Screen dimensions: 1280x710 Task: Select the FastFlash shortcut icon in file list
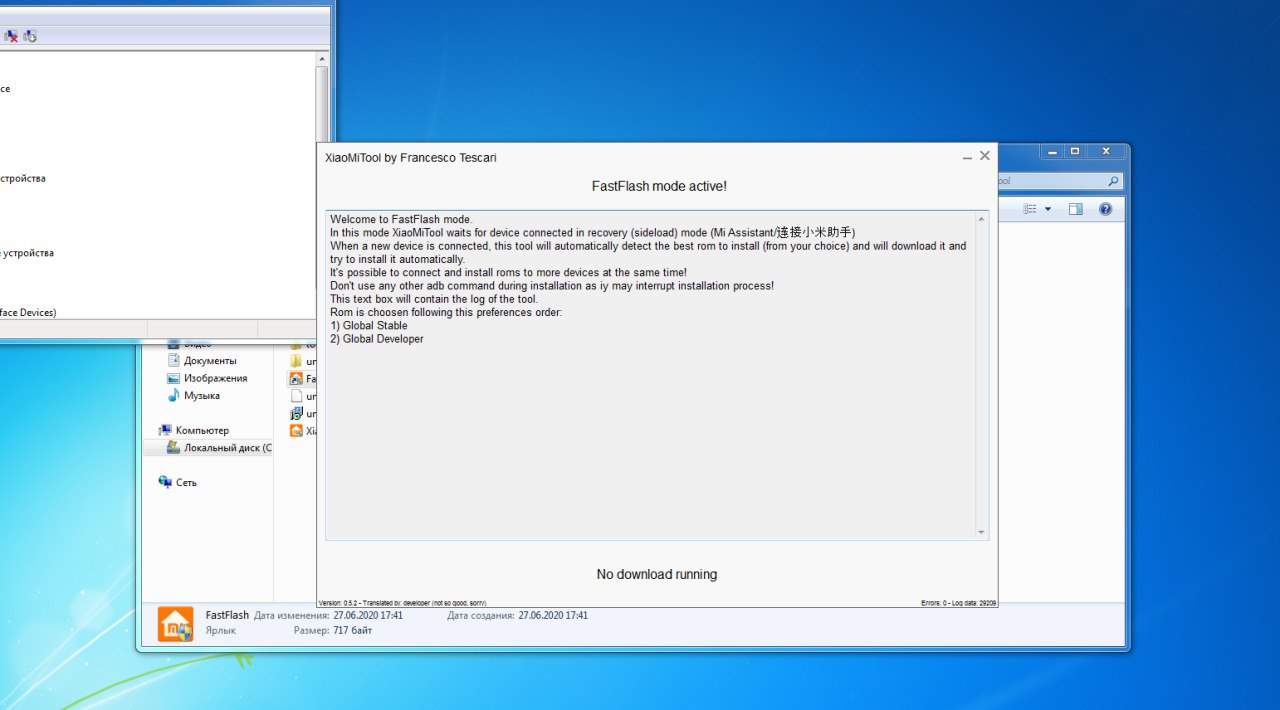point(296,379)
